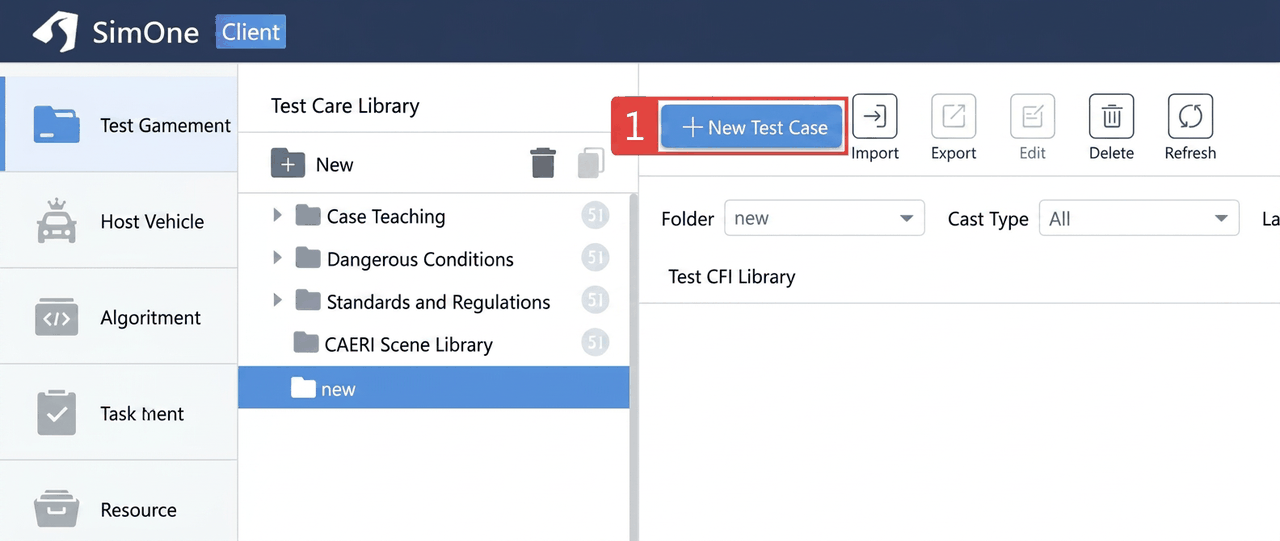The height and width of the screenshot is (541, 1280).
Task: Switch to the Algoritment section
Action: tap(119, 317)
